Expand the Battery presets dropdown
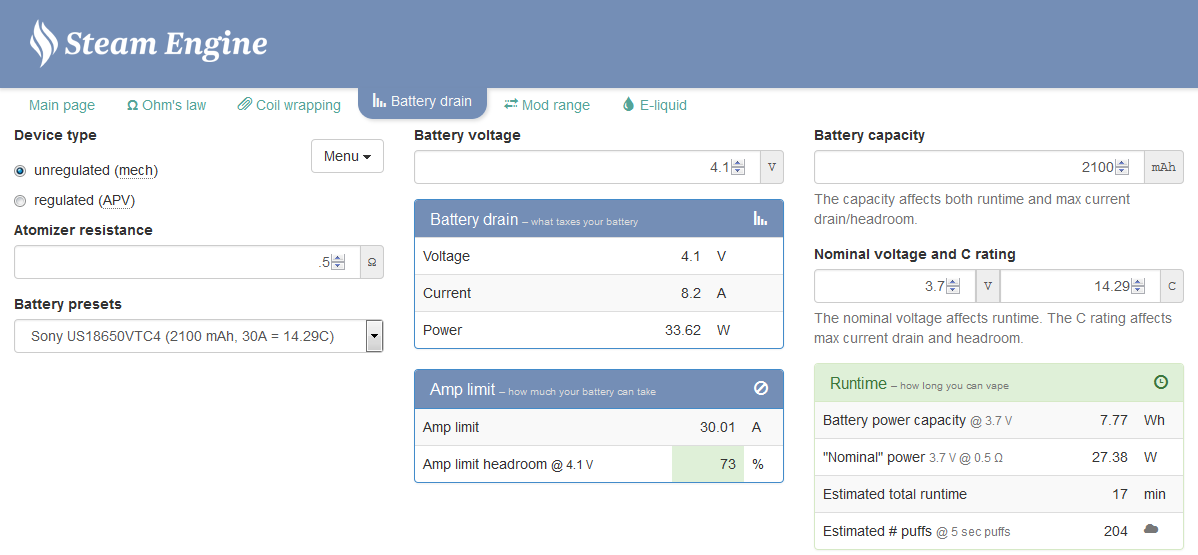 click(x=374, y=337)
